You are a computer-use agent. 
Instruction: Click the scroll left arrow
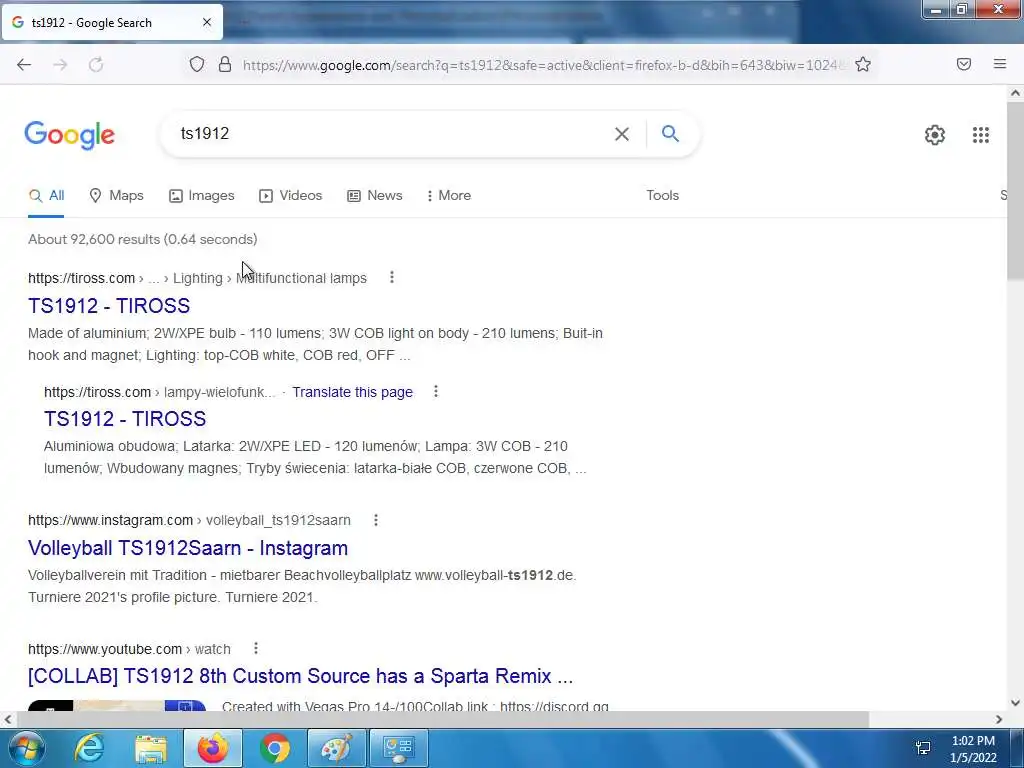(x=7, y=719)
